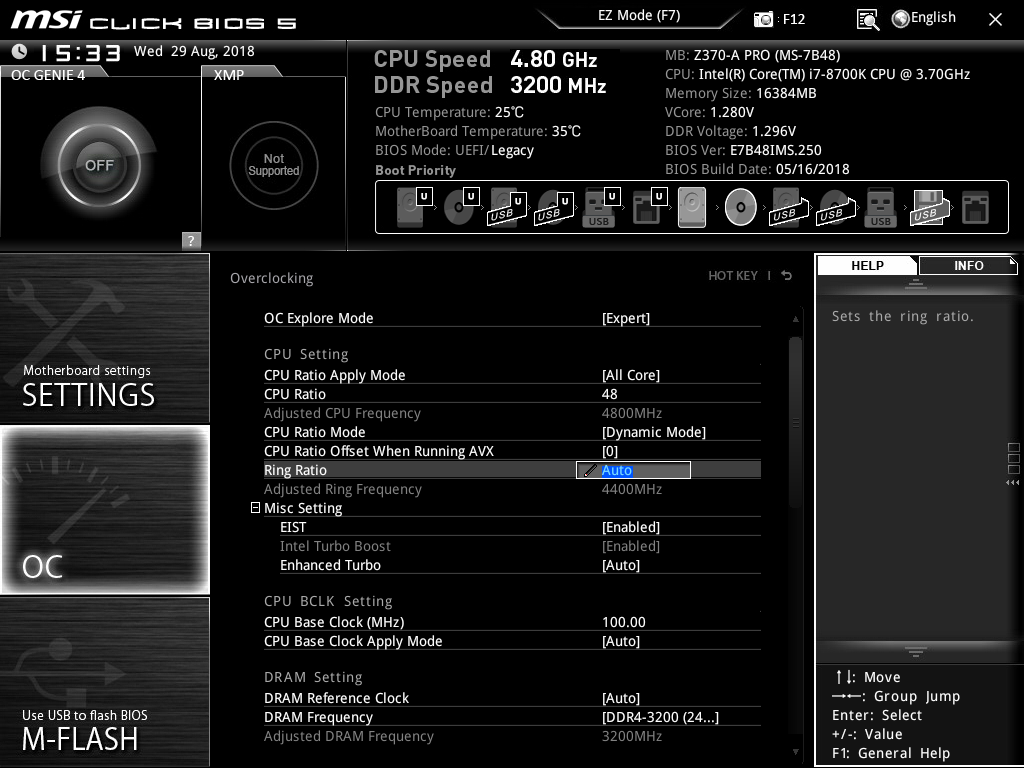Click the globe language icon

click(x=900, y=19)
